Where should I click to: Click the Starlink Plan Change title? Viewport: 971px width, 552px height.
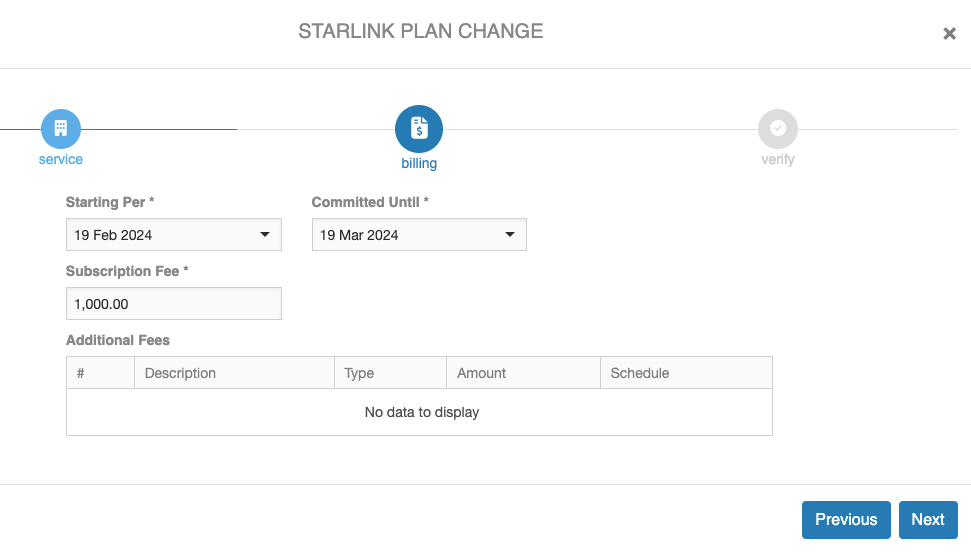[421, 32]
